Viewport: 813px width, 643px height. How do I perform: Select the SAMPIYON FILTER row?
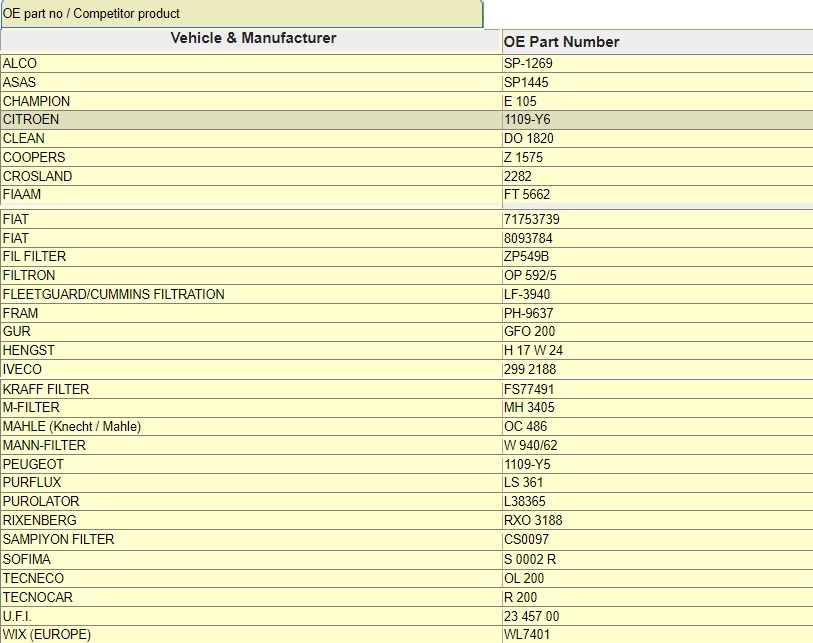[x=406, y=539]
